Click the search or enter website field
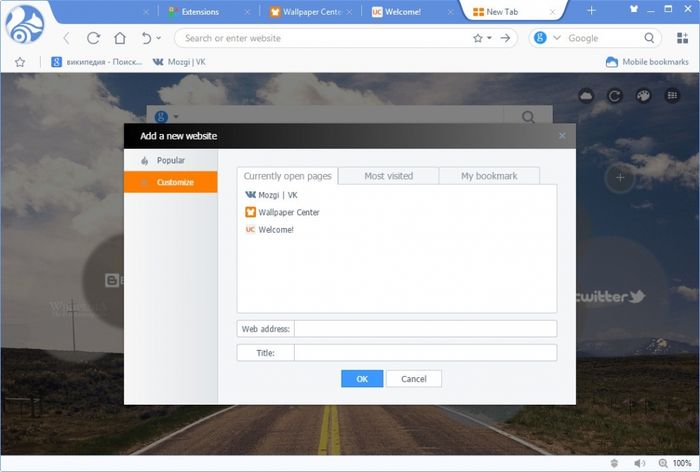Image resolution: width=700 pixels, height=472 pixels. point(326,38)
